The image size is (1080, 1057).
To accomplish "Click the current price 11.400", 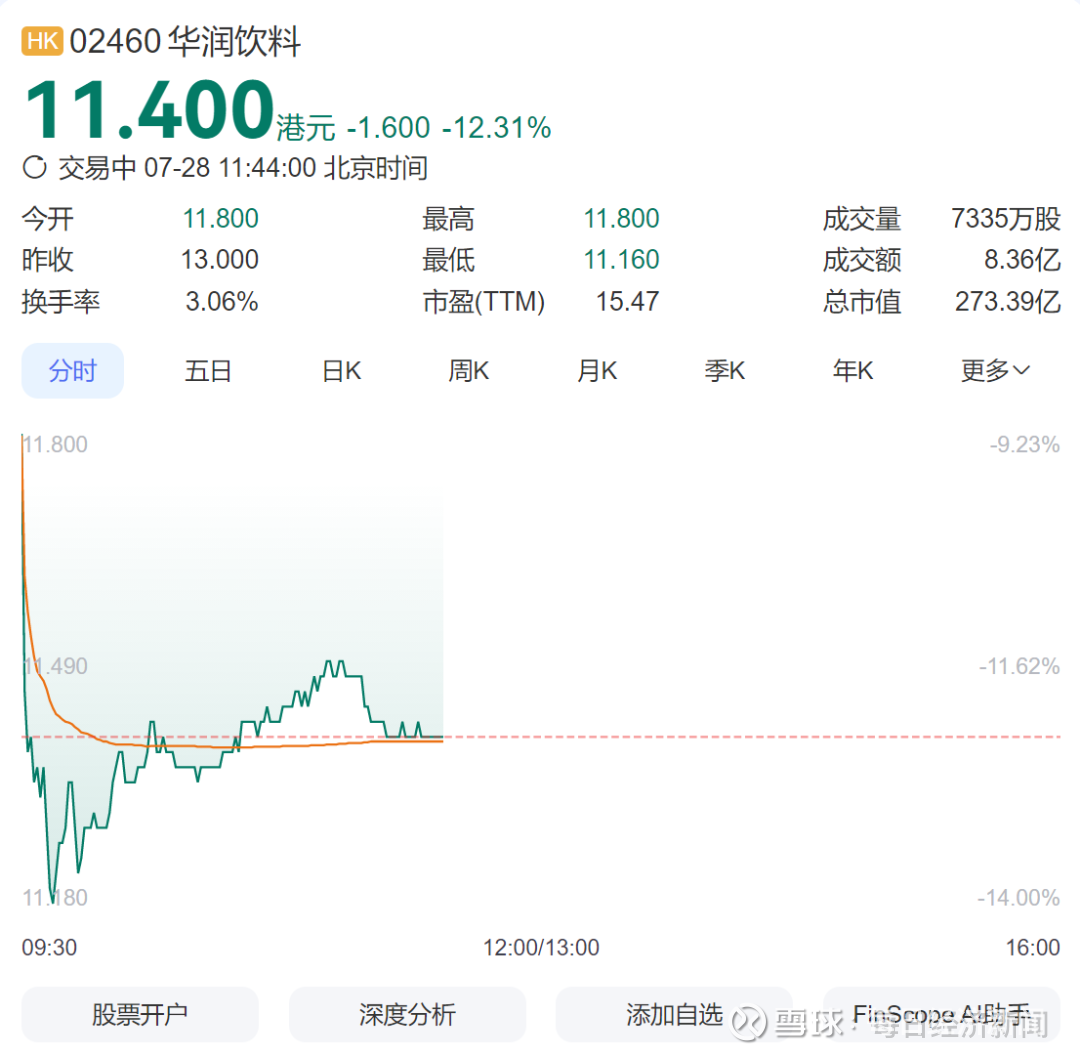I will coord(149,110).
